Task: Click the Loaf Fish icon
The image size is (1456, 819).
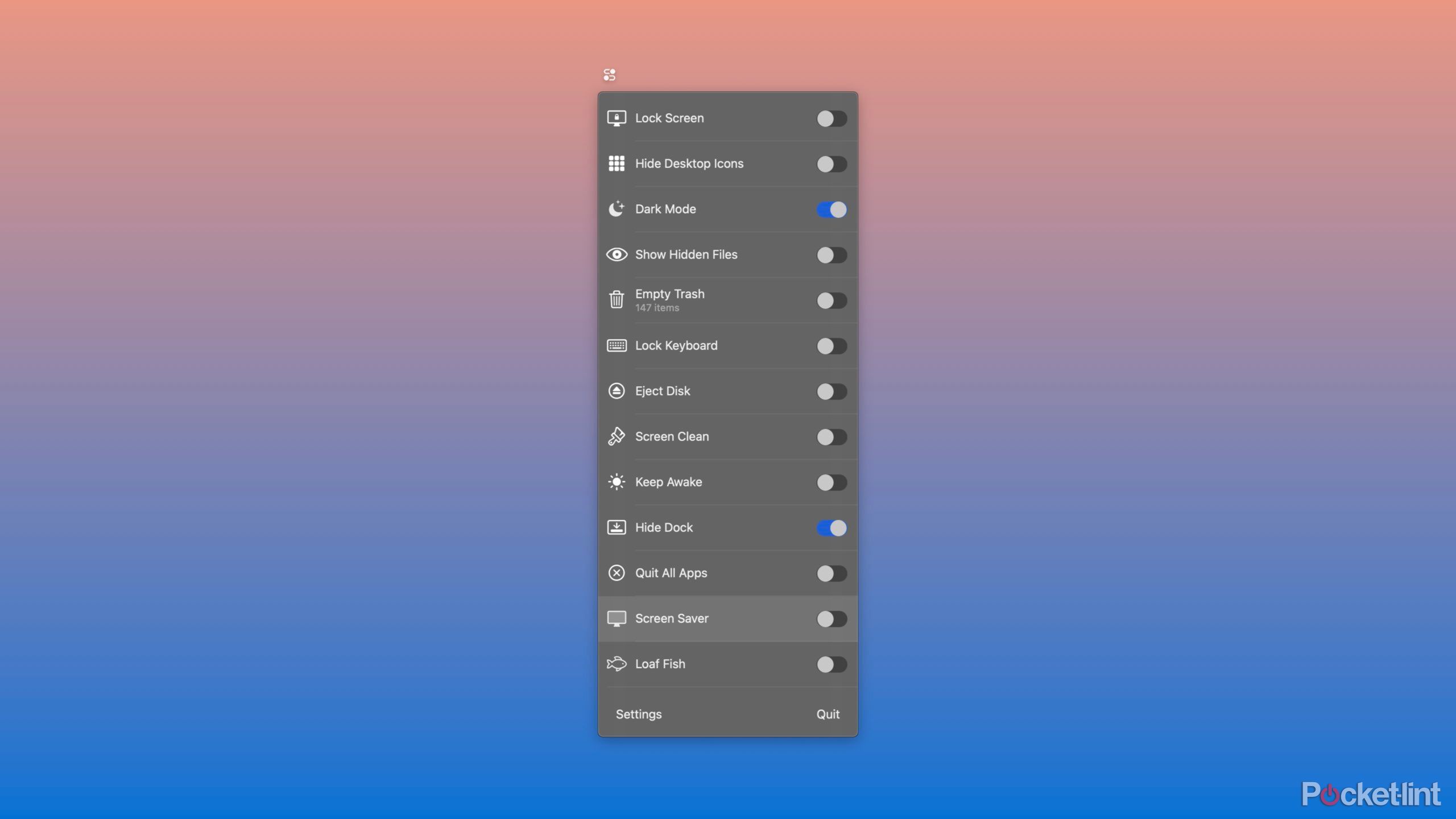Action: click(x=617, y=664)
